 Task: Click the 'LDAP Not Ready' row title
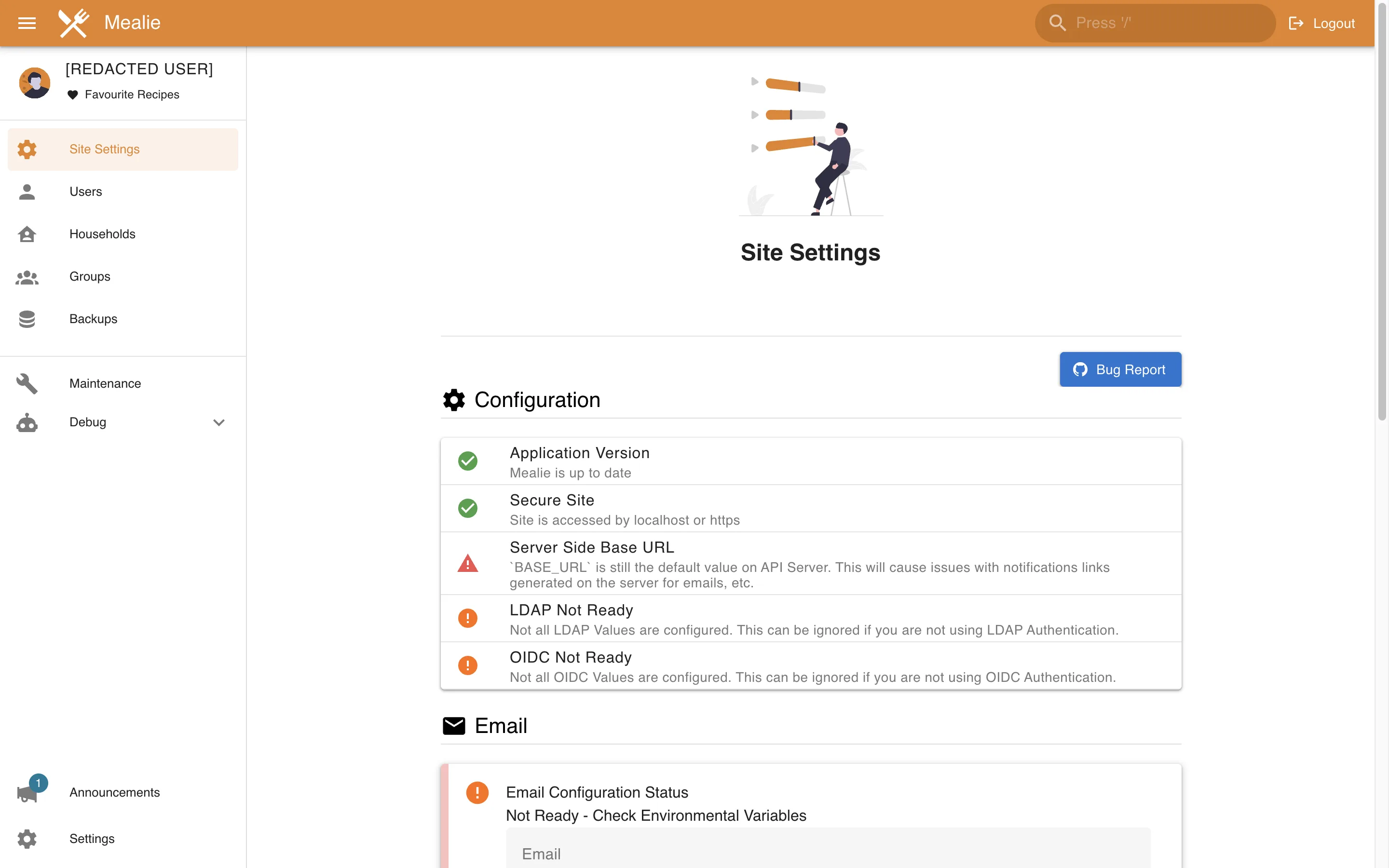pos(571,610)
